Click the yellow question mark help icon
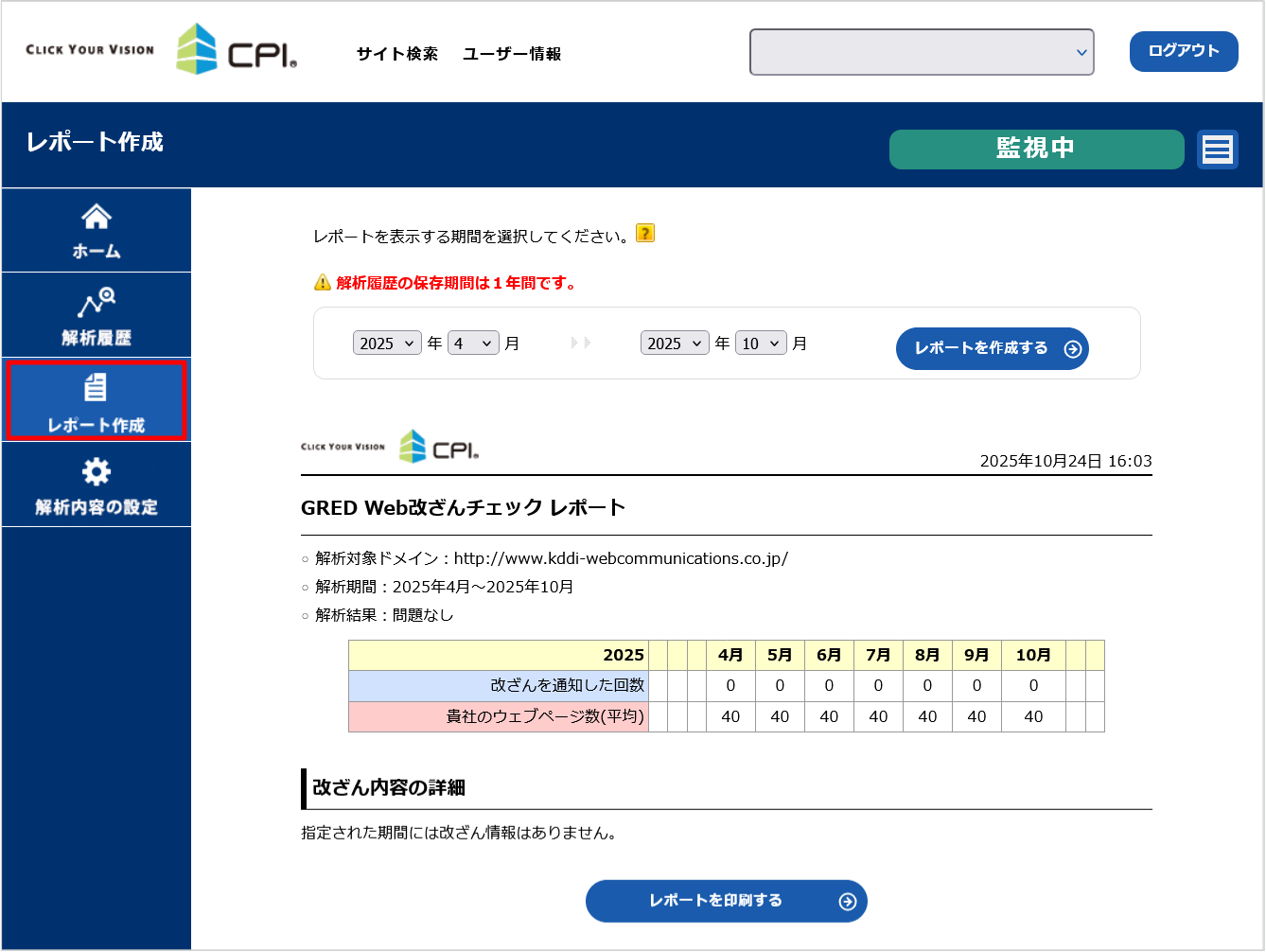Image resolution: width=1266 pixels, height=952 pixels. pyautogui.click(x=645, y=233)
